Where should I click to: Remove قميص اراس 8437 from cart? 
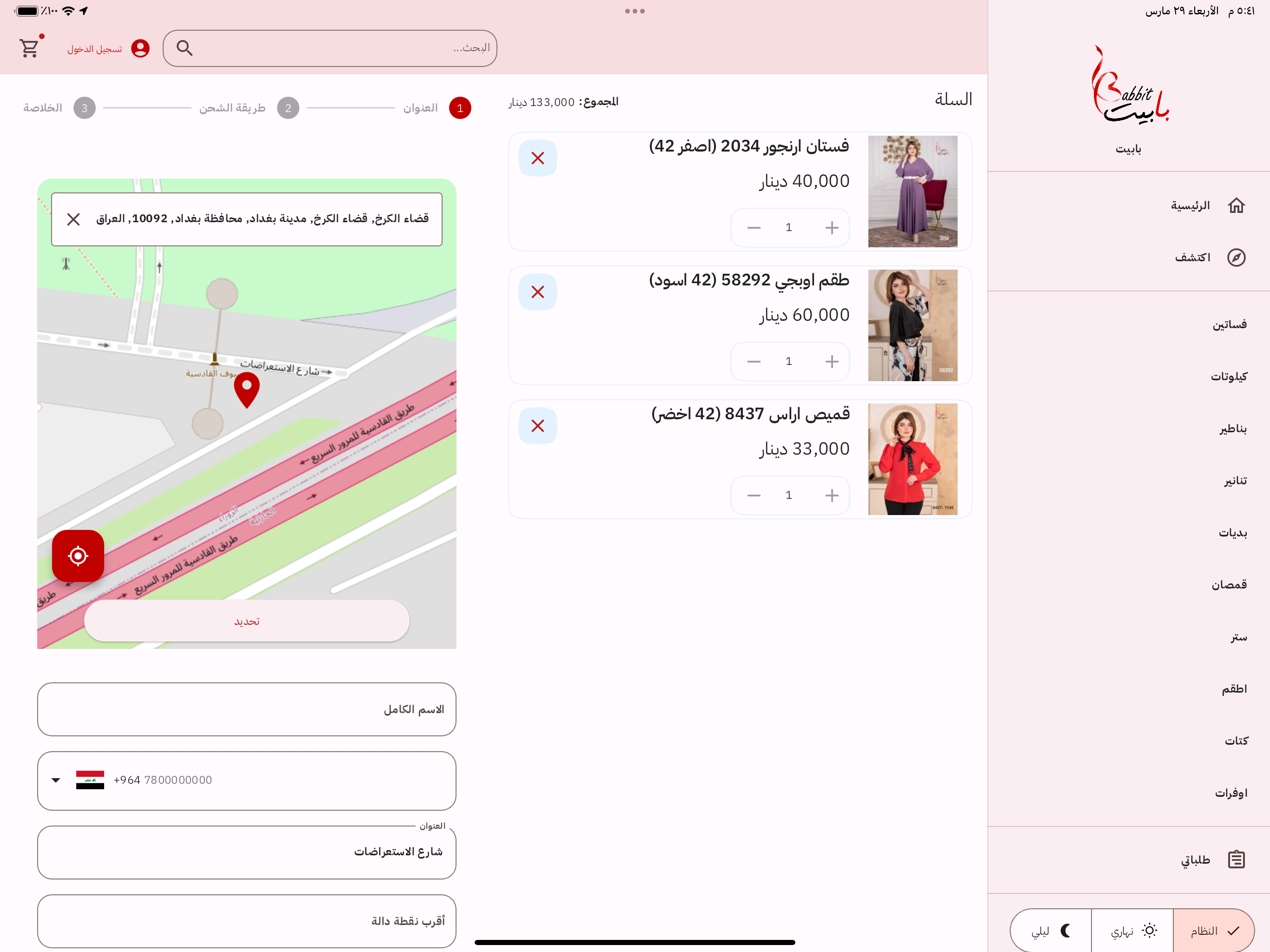pos(537,425)
